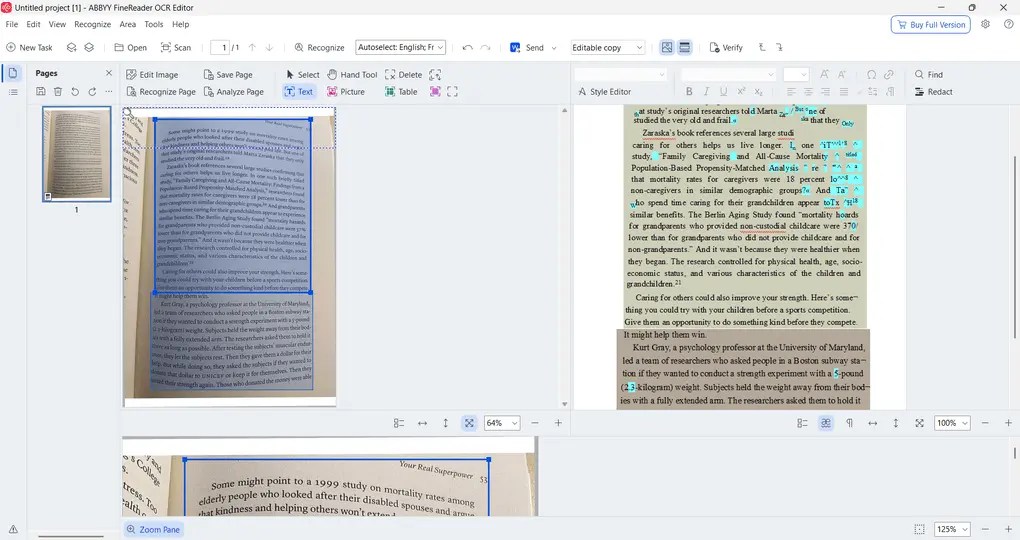Click Save Page in the image toolbar

[228, 75]
